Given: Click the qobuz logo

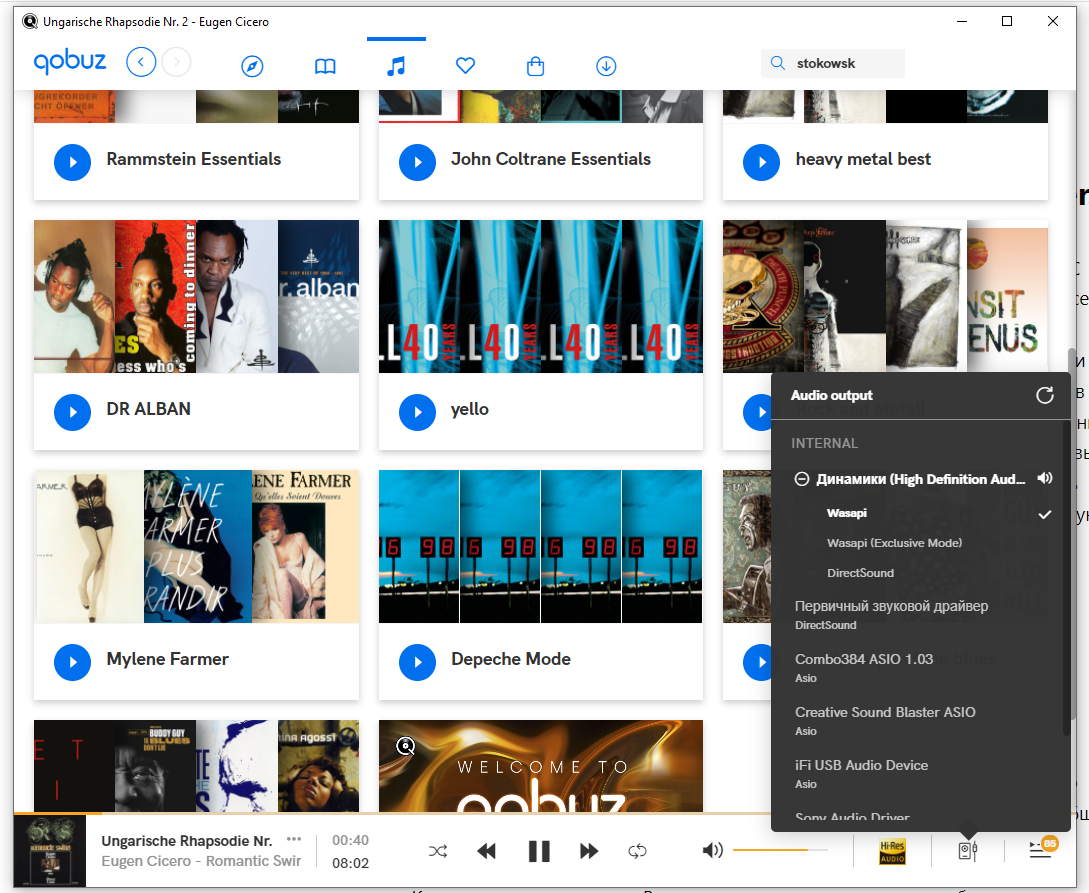Looking at the screenshot, I should (x=70, y=62).
